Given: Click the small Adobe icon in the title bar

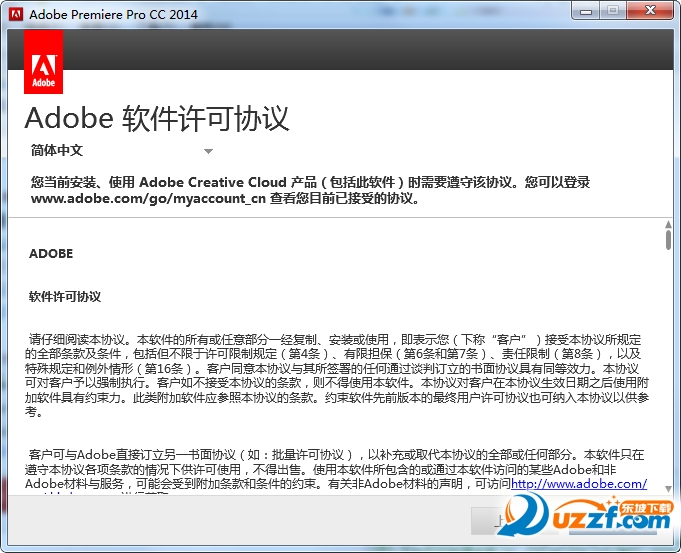Looking at the screenshot, I should 16,14.
